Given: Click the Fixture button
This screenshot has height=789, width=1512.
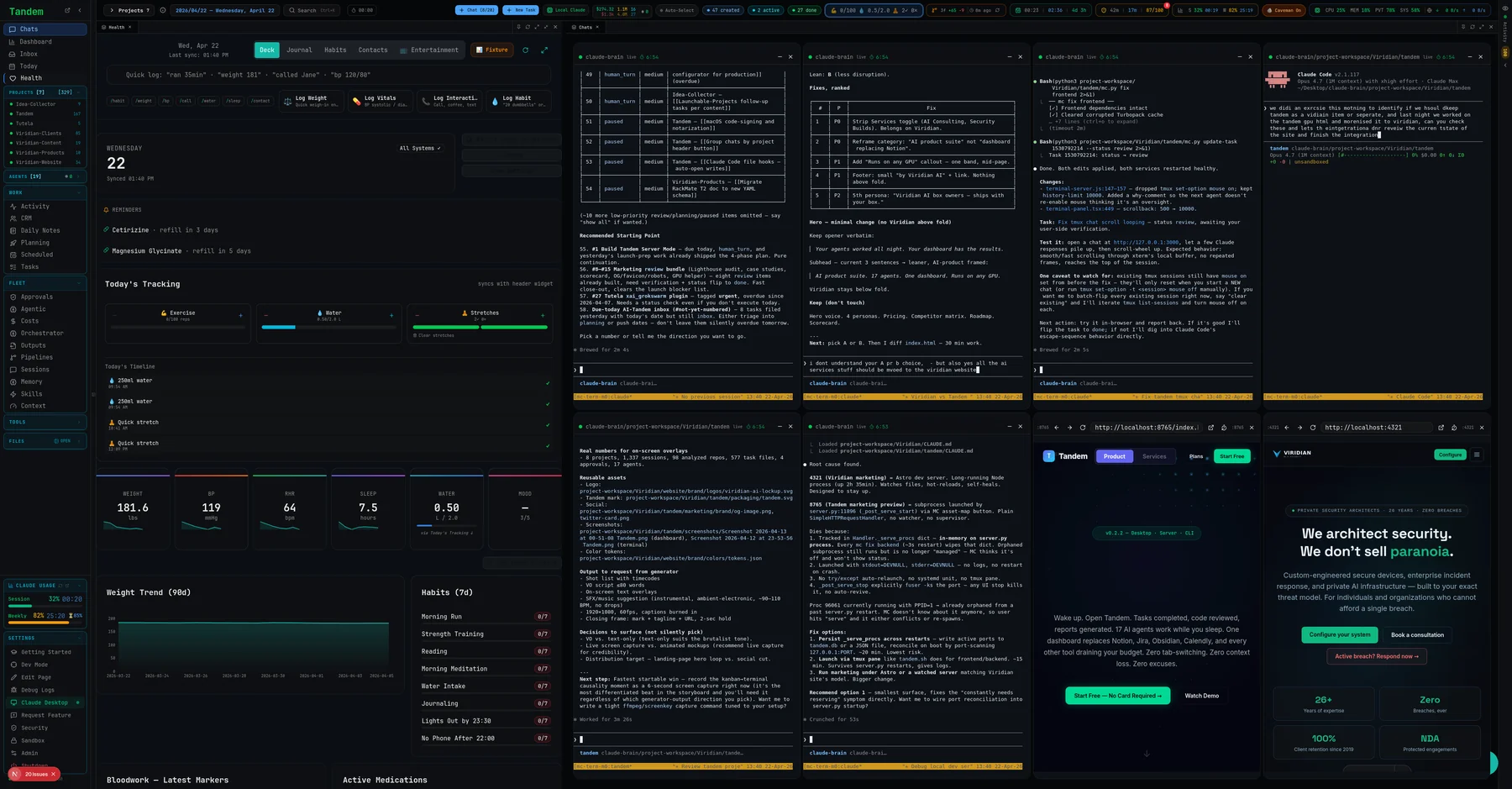Looking at the screenshot, I should (492, 50).
